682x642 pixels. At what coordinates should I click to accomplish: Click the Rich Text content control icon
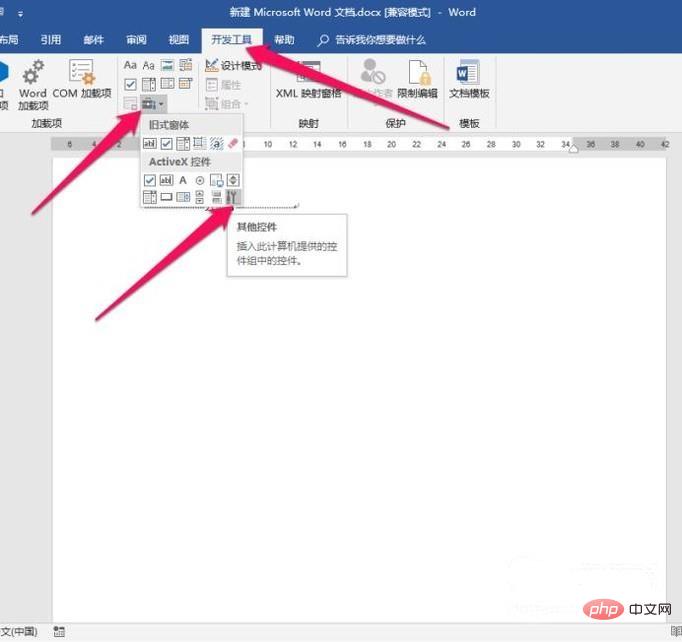point(130,65)
